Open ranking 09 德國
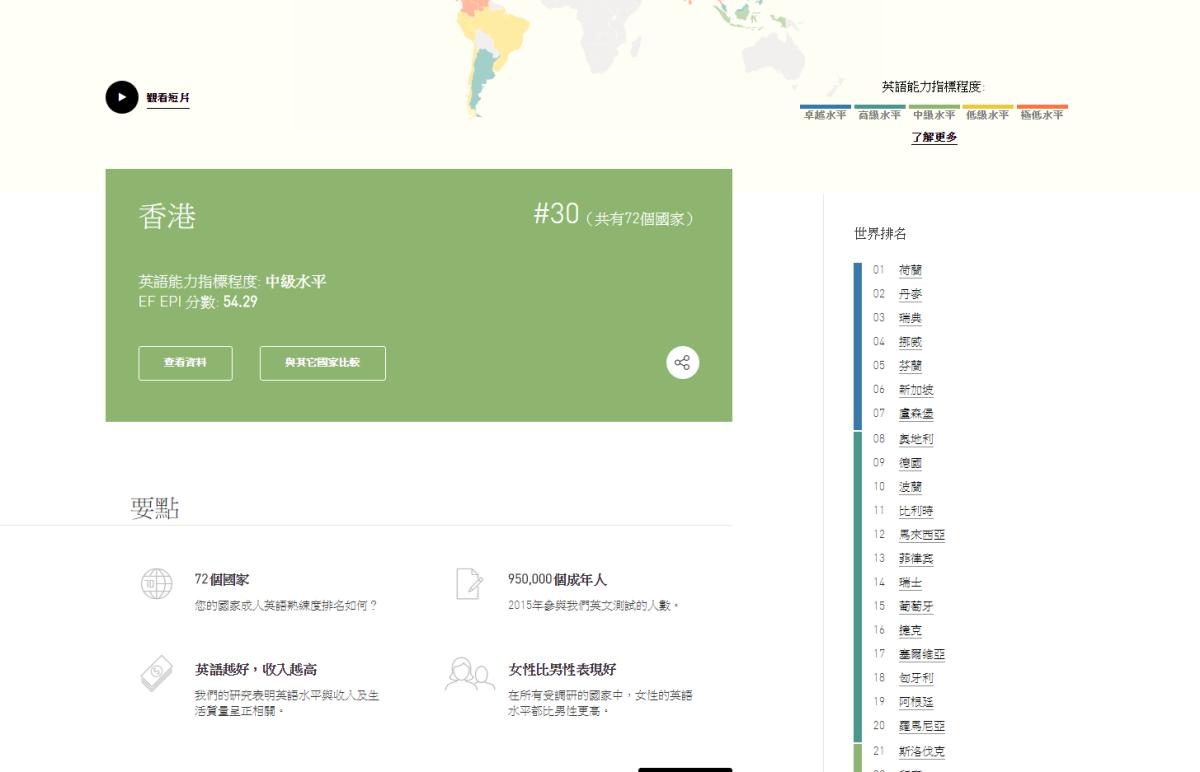Screen dimensions: 1200x772 [x=910, y=463]
